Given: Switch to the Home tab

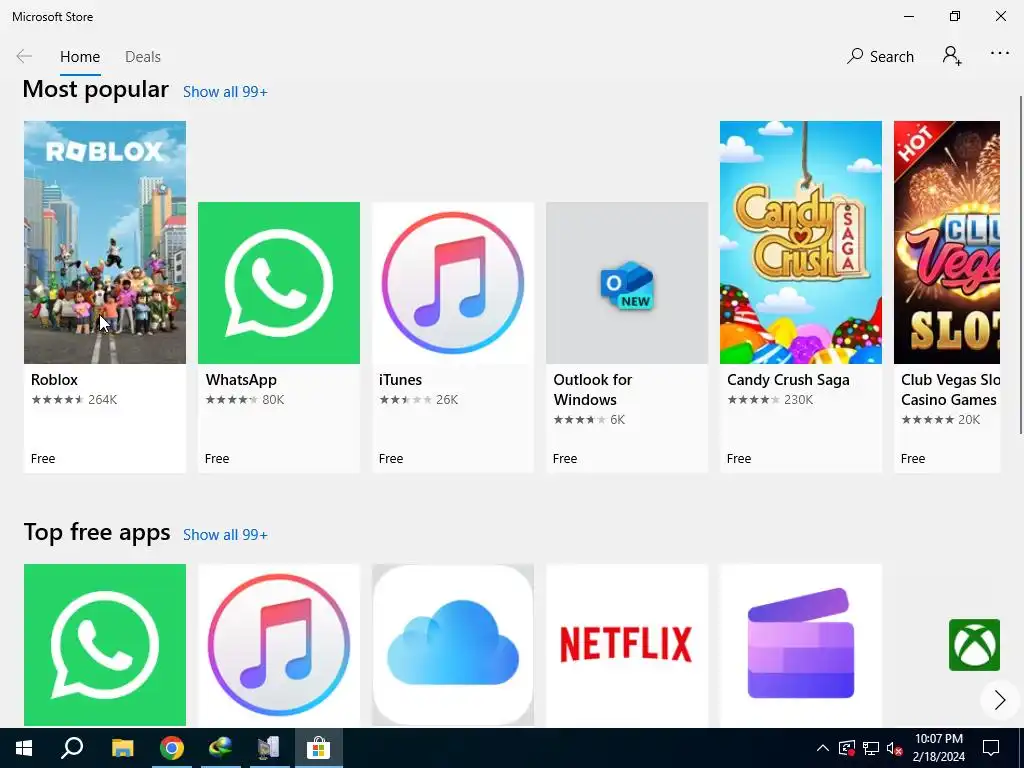Looking at the screenshot, I should coord(80,57).
